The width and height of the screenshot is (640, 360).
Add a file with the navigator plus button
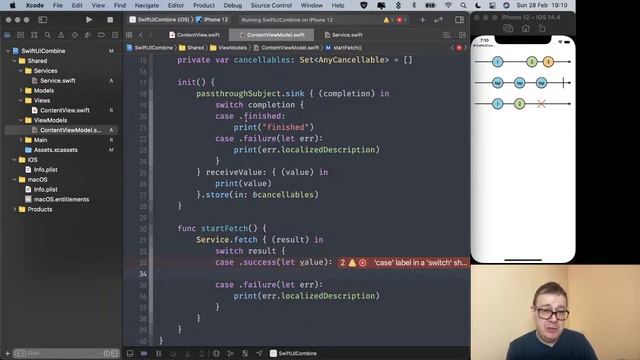pos(7,353)
